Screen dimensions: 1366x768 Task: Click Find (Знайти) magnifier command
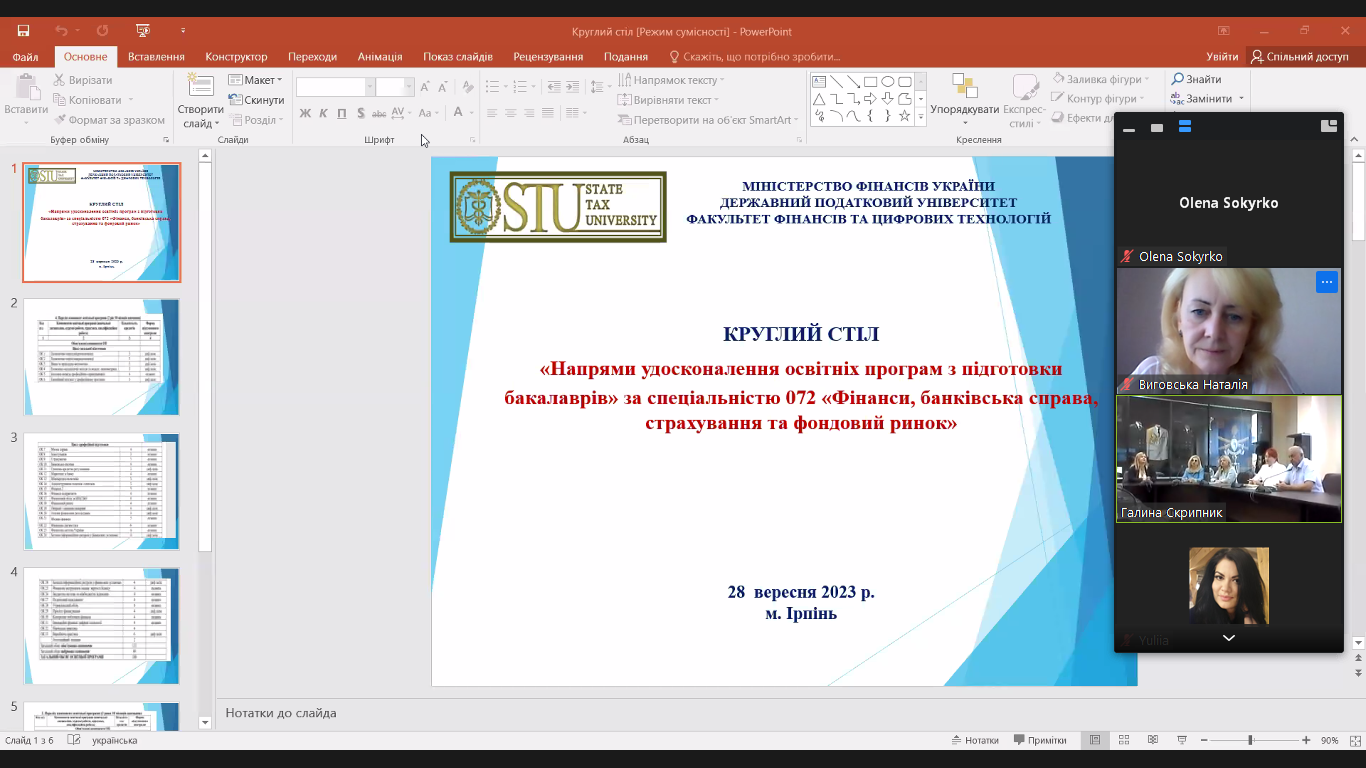[x=1197, y=79]
